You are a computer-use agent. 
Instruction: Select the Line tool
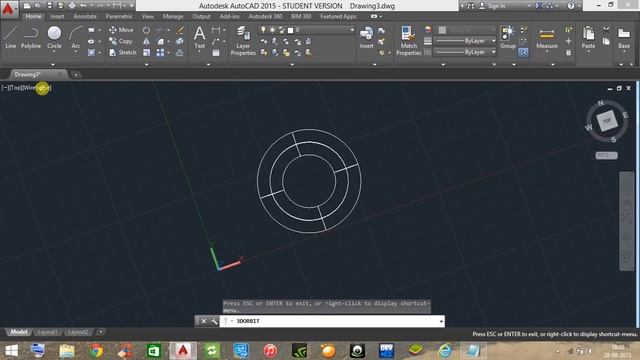tap(10, 37)
